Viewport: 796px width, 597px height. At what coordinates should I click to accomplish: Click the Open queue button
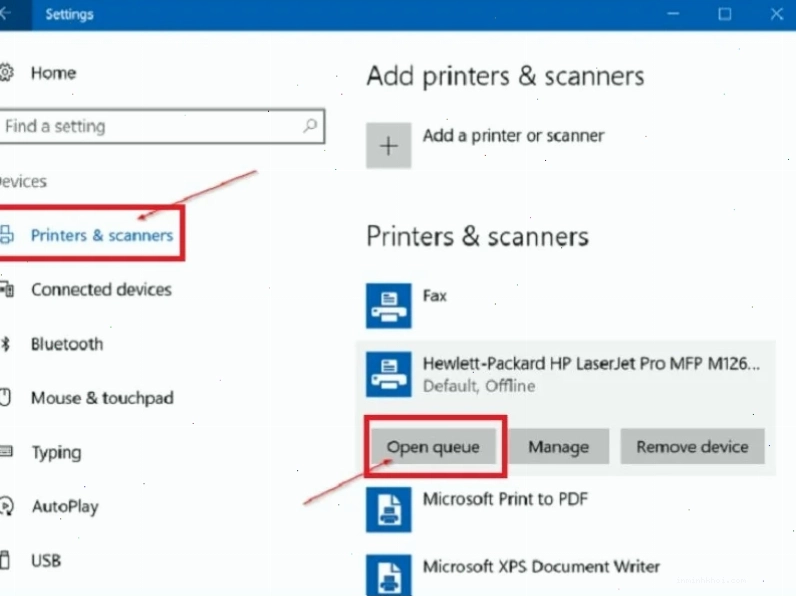click(x=433, y=446)
